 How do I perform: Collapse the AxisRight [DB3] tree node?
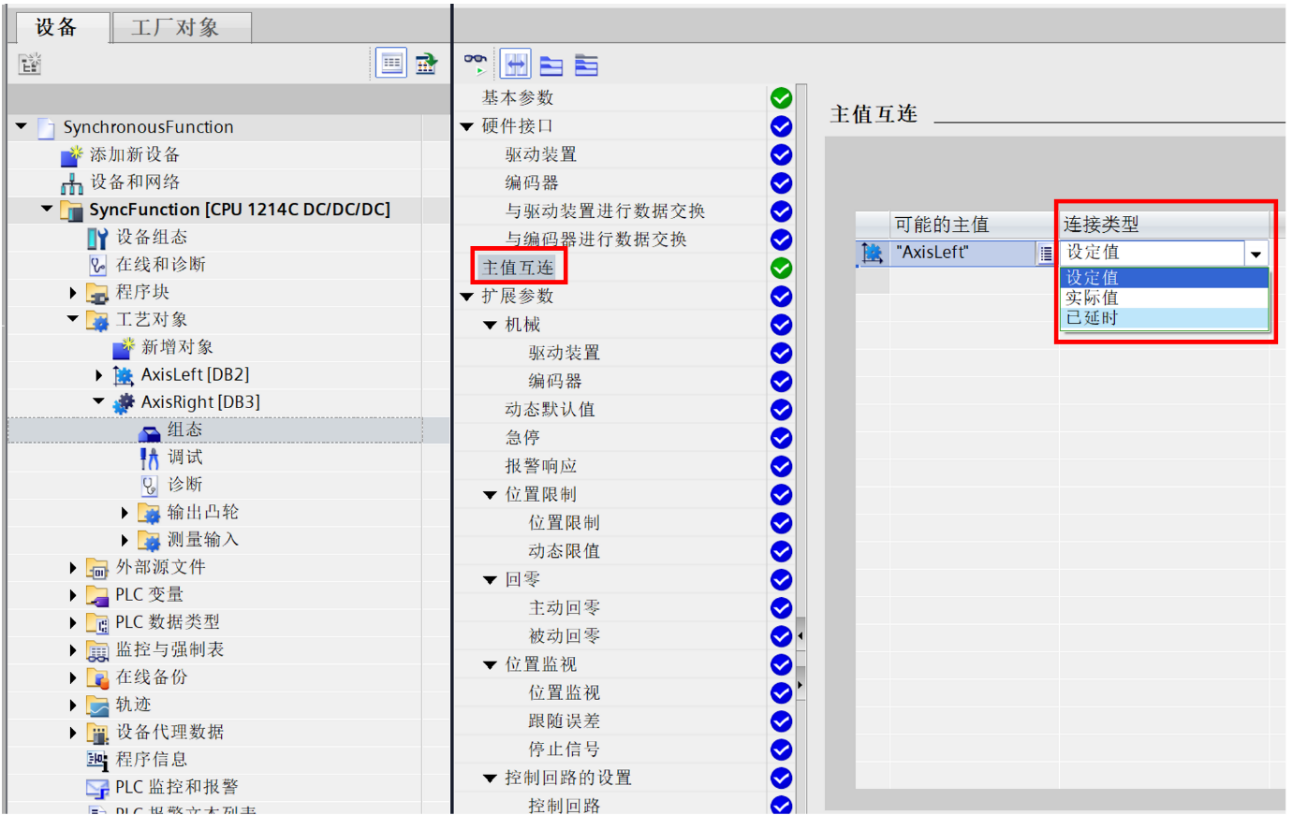point(98,400)
